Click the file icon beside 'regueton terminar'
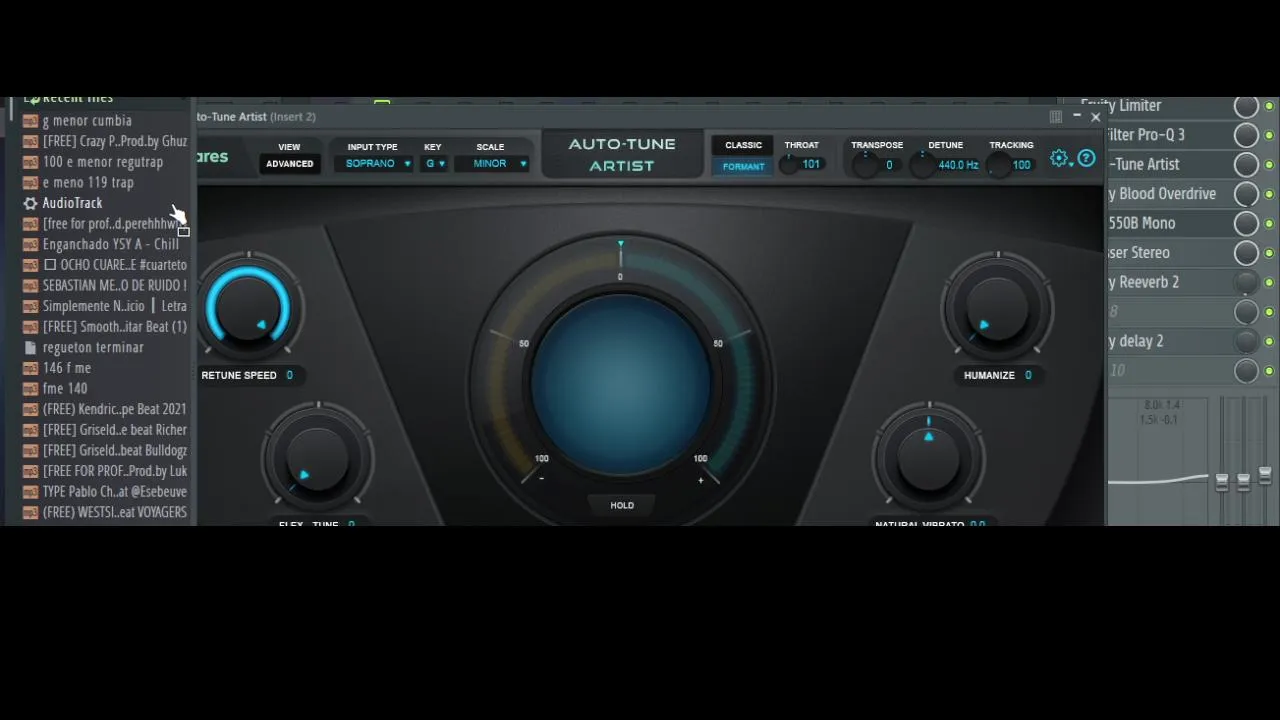 30,348
